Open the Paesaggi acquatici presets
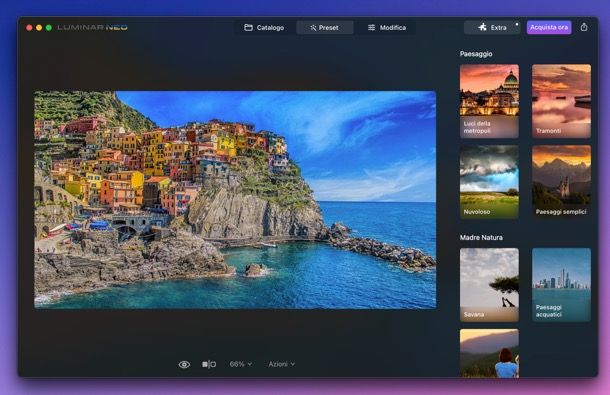This screenshot has height=395, width=610. (561, 285)
